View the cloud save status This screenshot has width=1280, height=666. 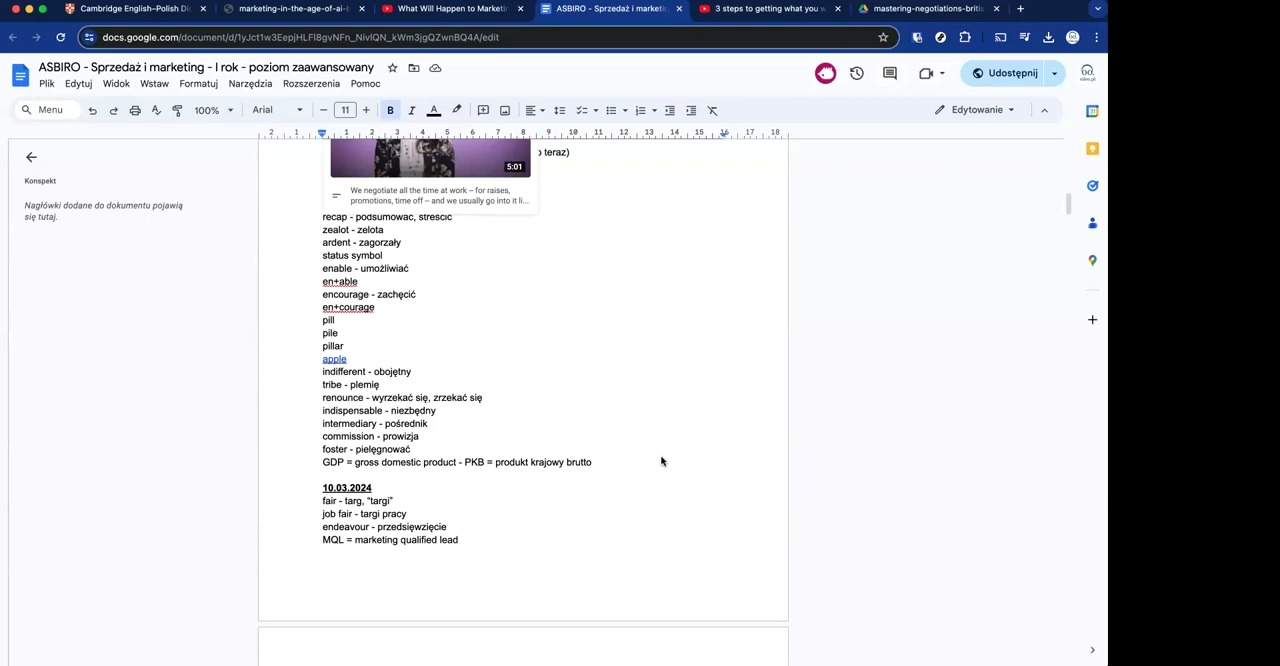[435, 68]
